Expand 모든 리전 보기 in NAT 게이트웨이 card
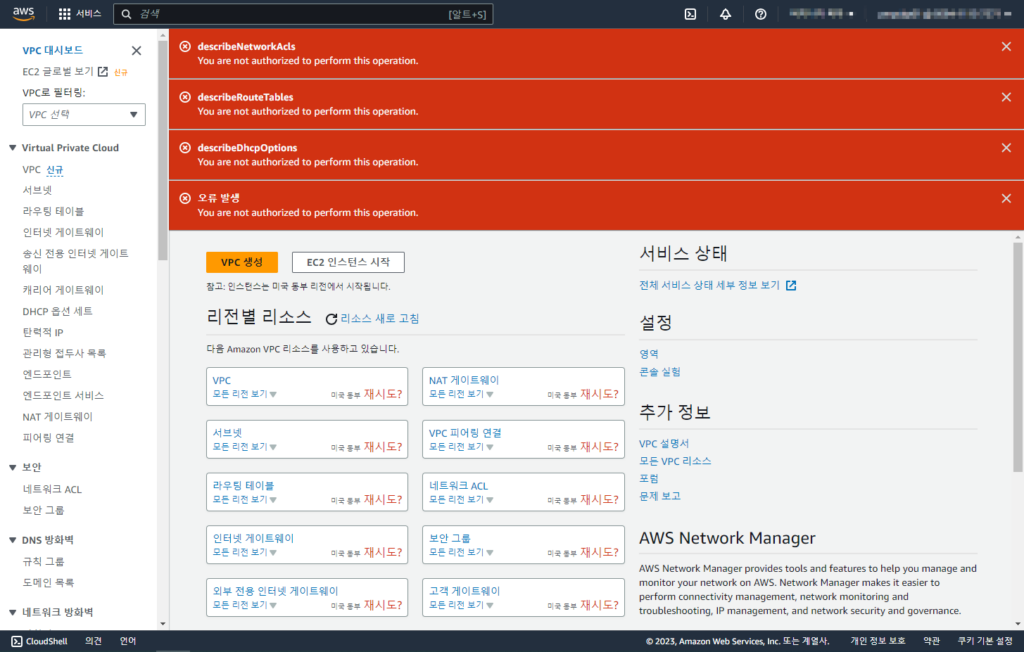 click(460, 394)
